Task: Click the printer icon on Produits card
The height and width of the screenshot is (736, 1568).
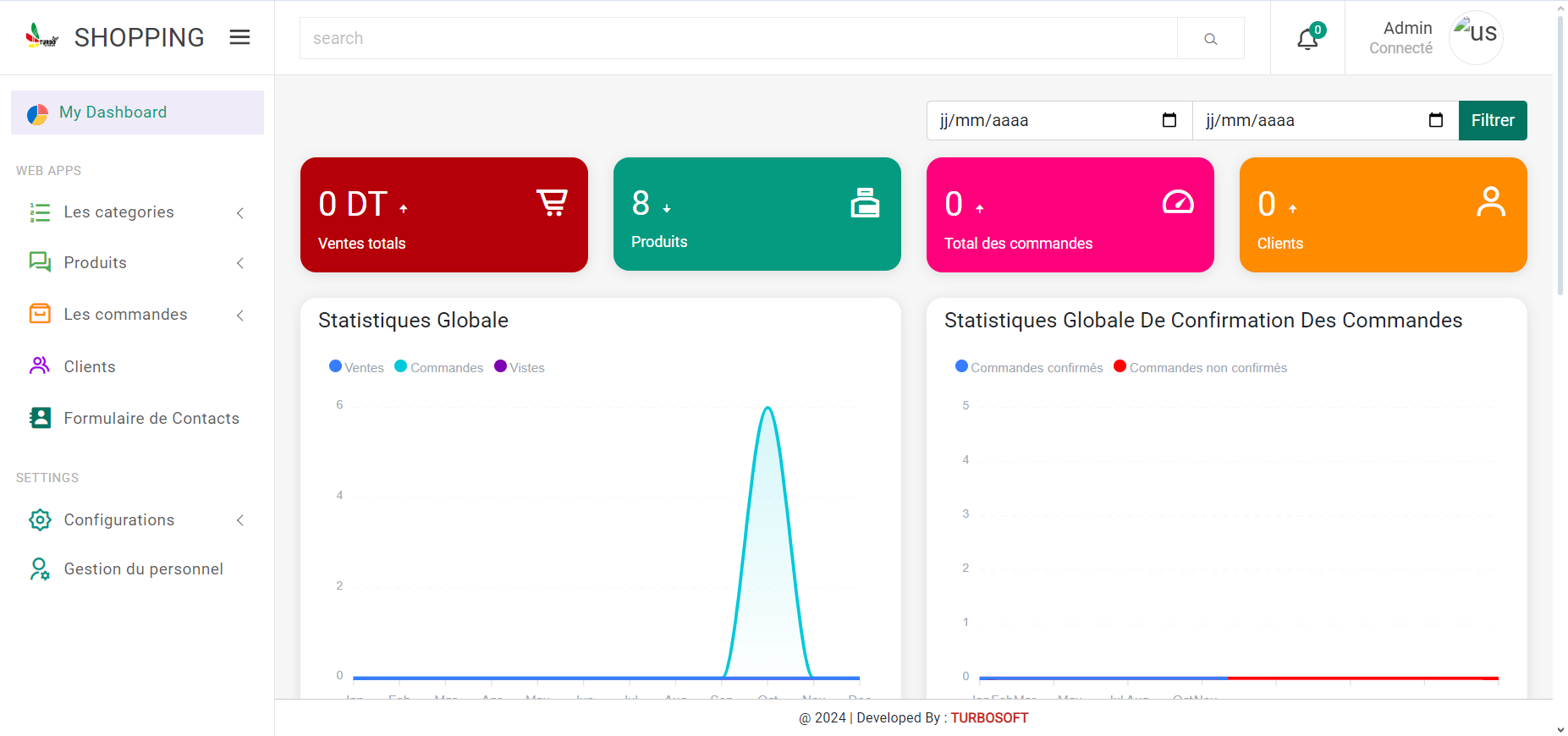Action: 865,203
